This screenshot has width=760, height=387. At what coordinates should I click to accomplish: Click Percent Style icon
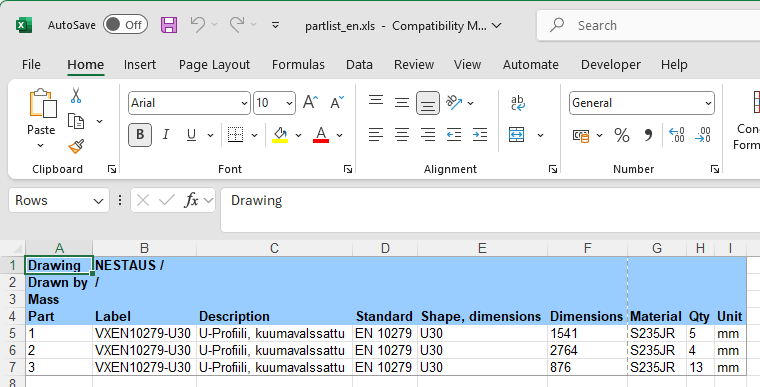(622, 135)
